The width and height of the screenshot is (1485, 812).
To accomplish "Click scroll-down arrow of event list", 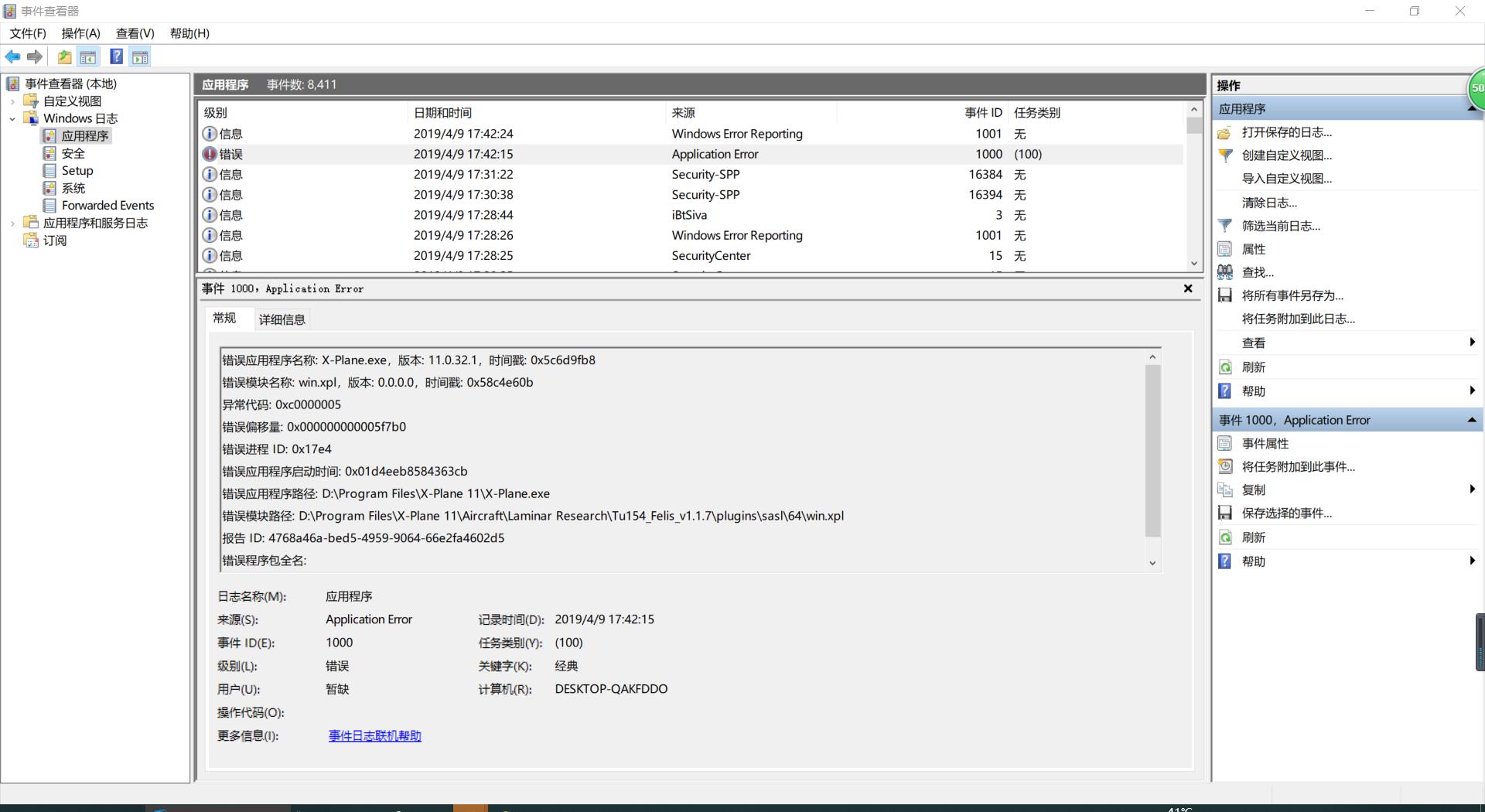I will pyautogui.click(x=1194, y=264).
